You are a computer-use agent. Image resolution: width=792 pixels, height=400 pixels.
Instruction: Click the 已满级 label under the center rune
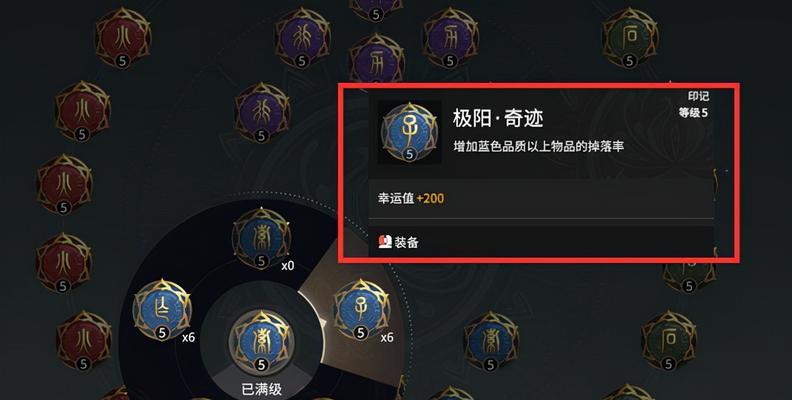point(262,389)
